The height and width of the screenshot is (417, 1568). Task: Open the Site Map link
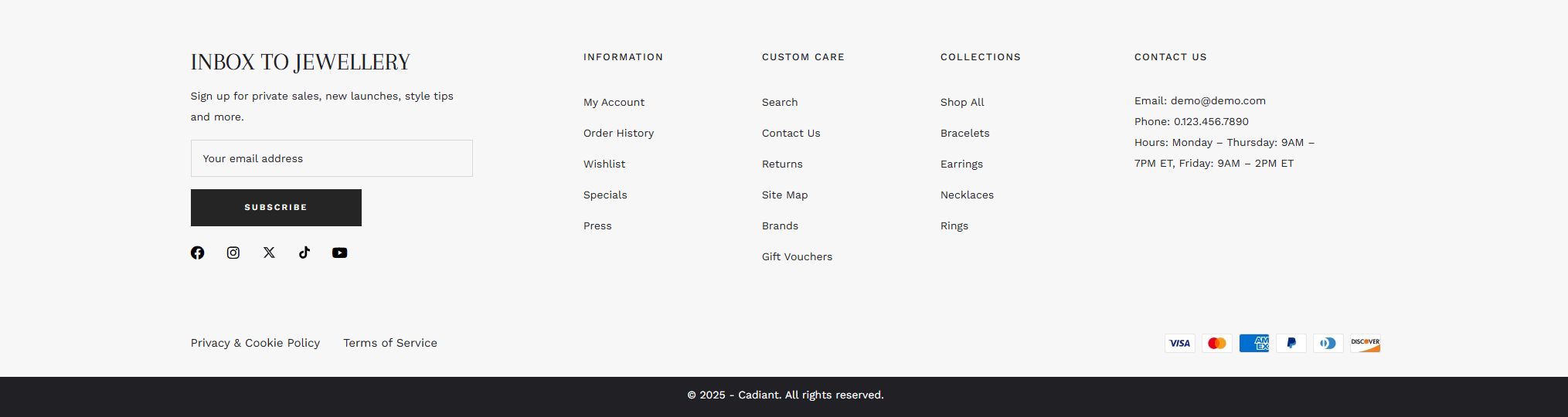click(x=784, y=195)
